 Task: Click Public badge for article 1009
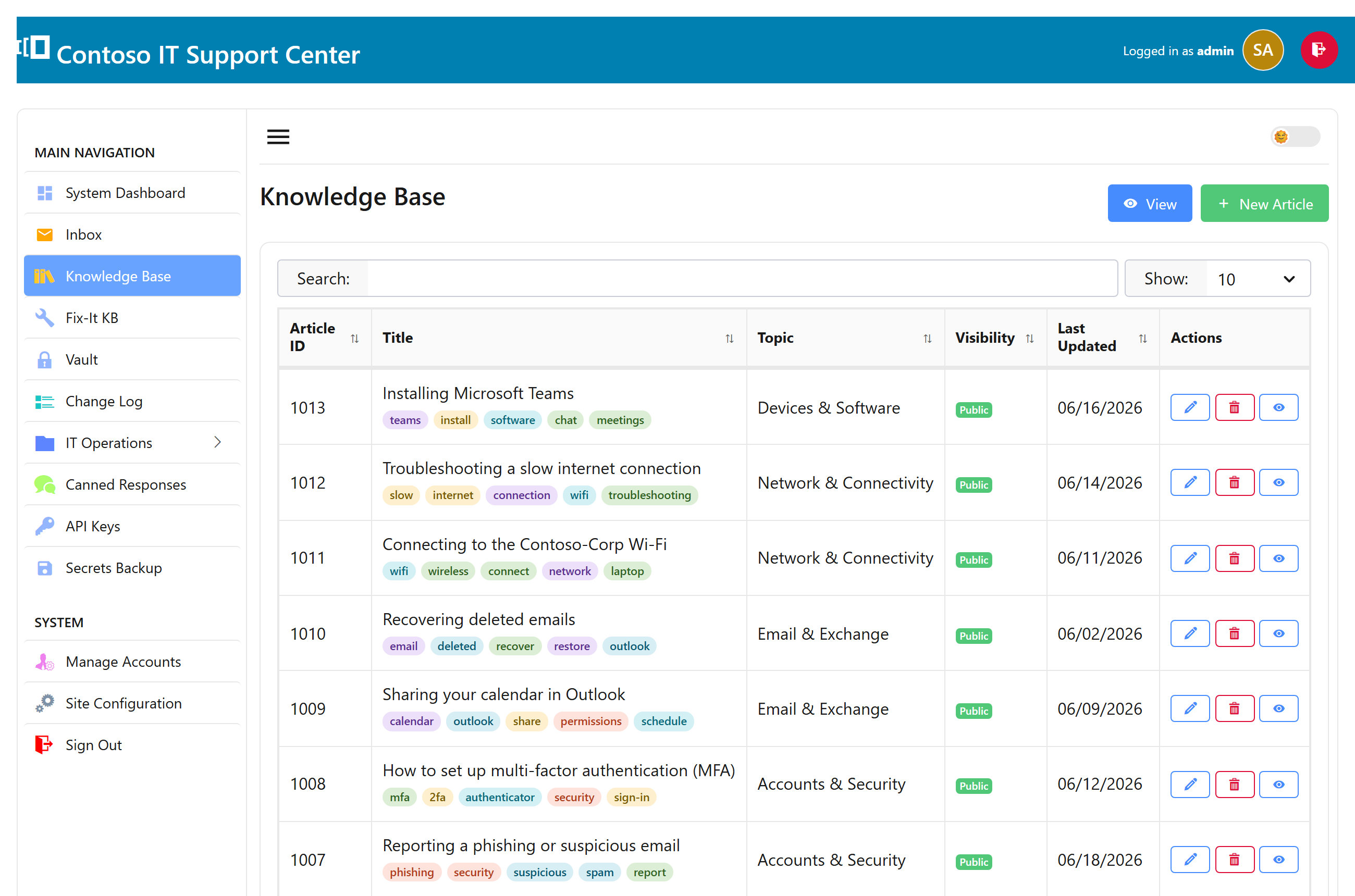pos(973,711)
